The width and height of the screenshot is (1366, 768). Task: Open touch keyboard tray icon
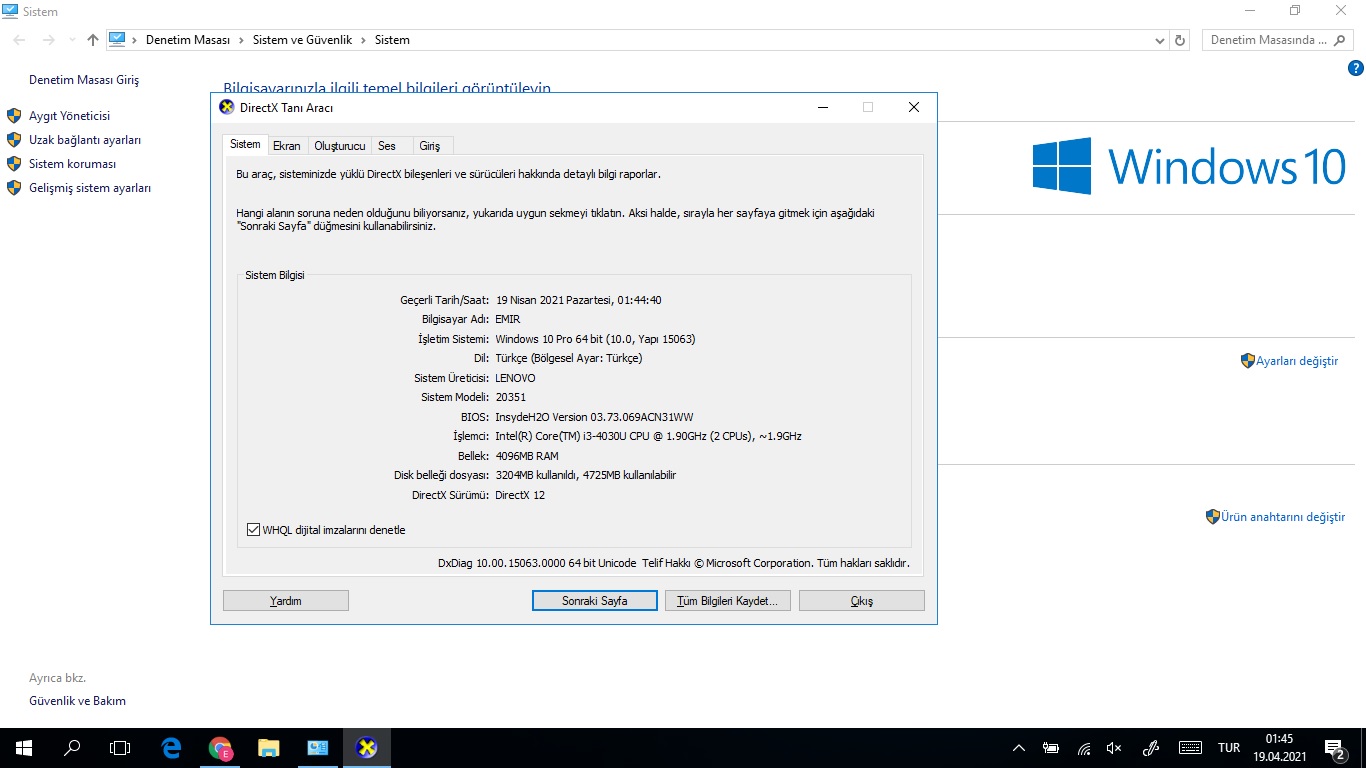tap(1190, 748)
